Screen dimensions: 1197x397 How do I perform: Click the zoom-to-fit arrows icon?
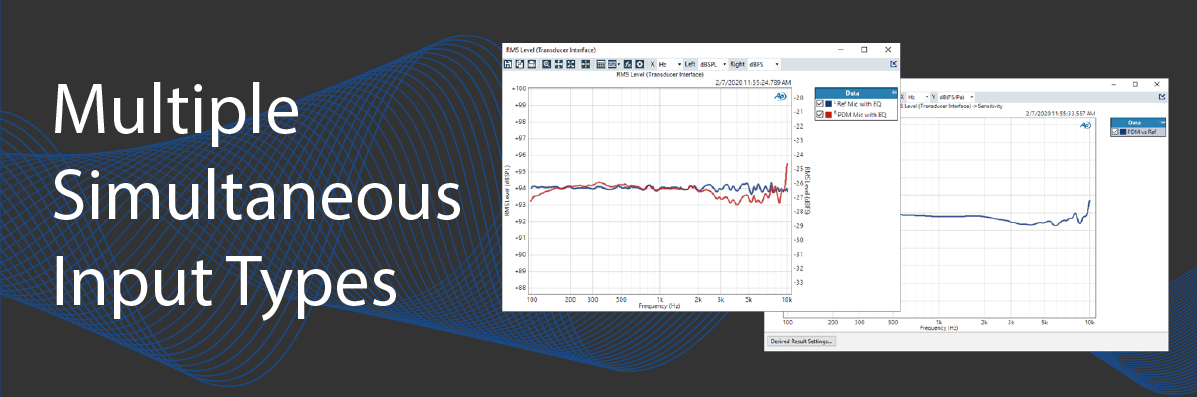571,64
